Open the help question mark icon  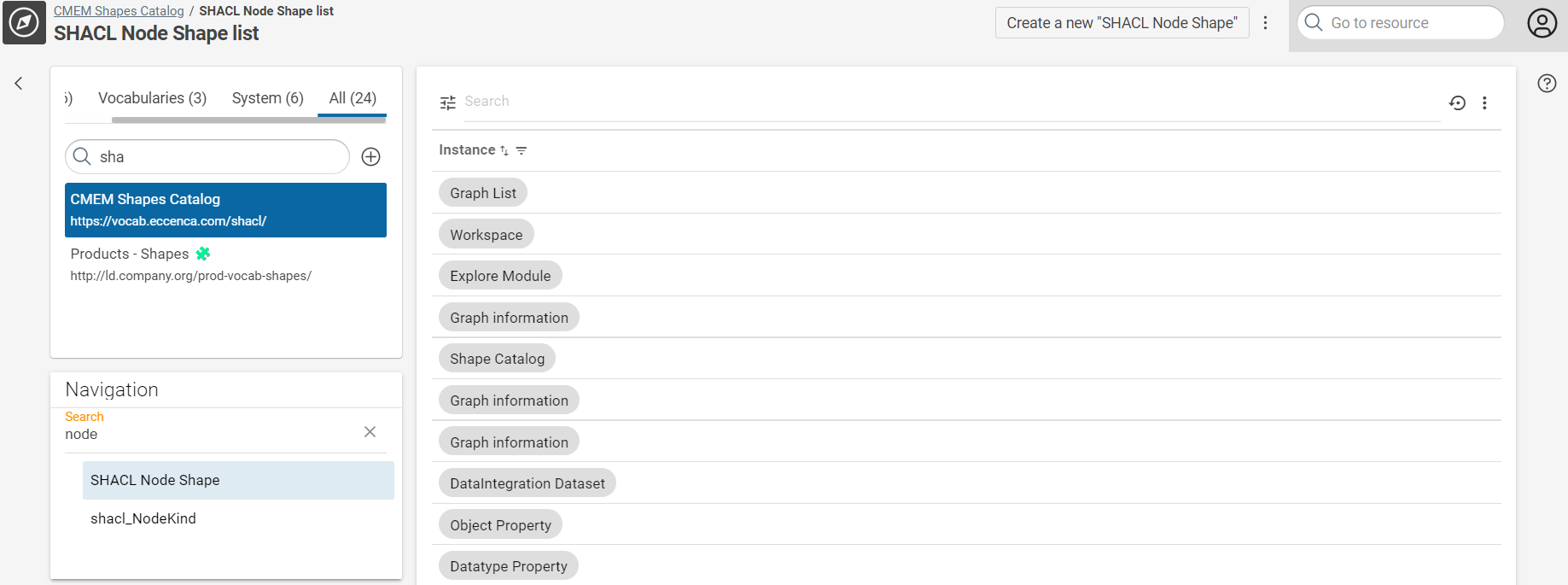coord(1546,84)
